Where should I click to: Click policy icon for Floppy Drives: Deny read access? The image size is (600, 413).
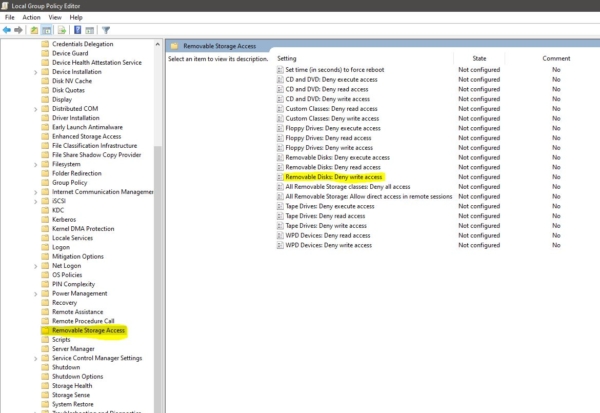pyautogui.click(x=280, y=138)
